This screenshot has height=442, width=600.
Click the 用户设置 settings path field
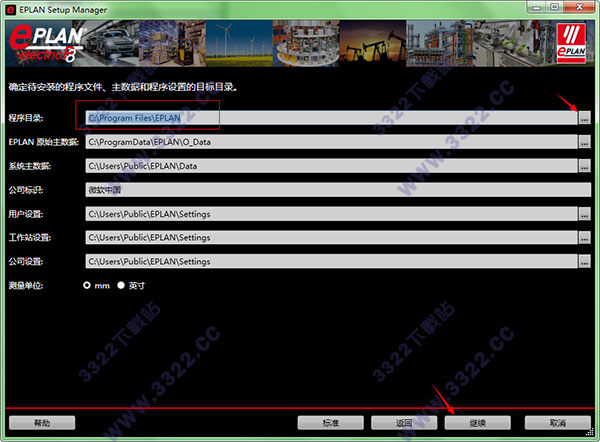[331, 214]
